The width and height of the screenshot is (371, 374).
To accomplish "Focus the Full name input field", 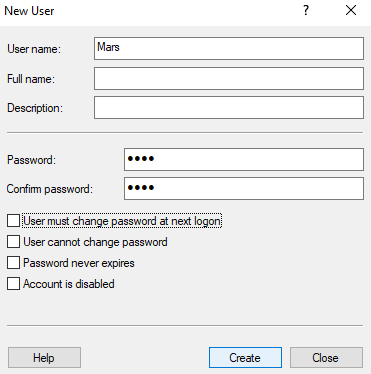I will pos(229,78).
